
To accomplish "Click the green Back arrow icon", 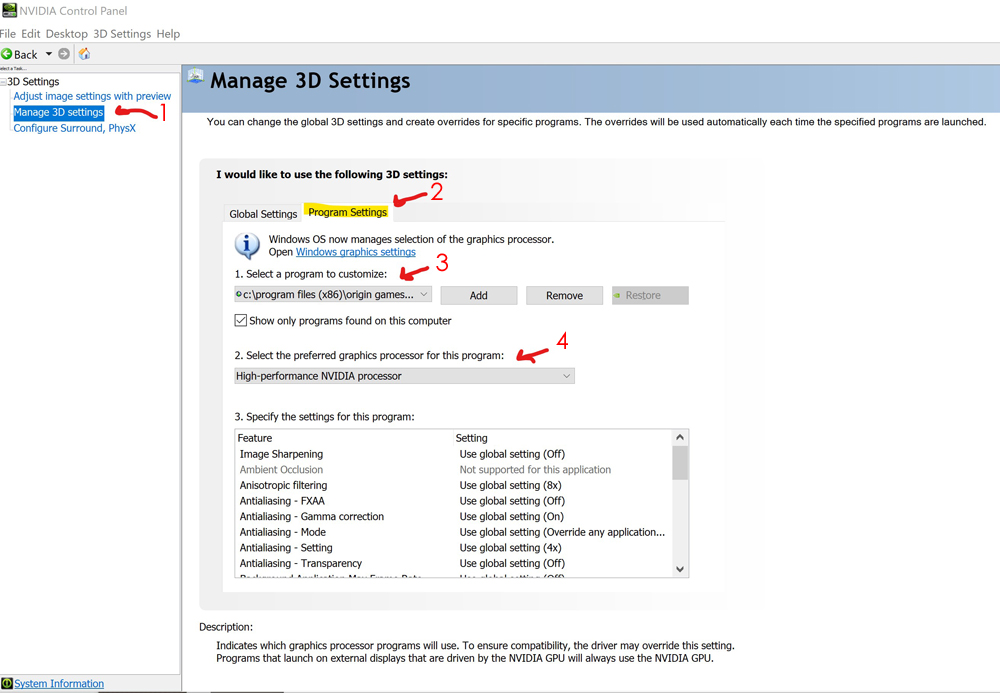I will 7,54.
